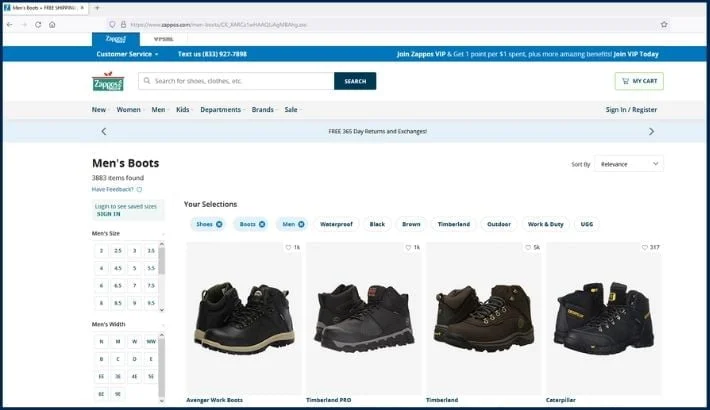Remove the Men filter chip

point(301,224)
